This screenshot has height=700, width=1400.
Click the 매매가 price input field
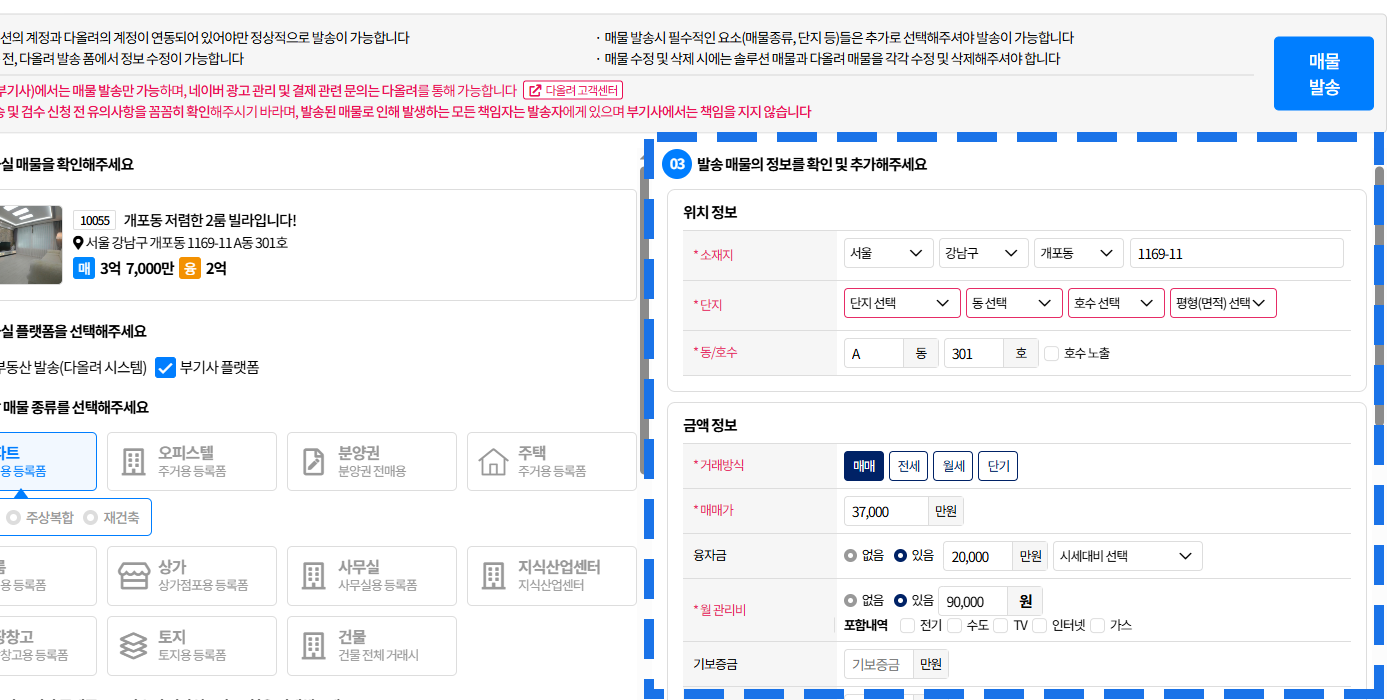[x=886, y=511]
